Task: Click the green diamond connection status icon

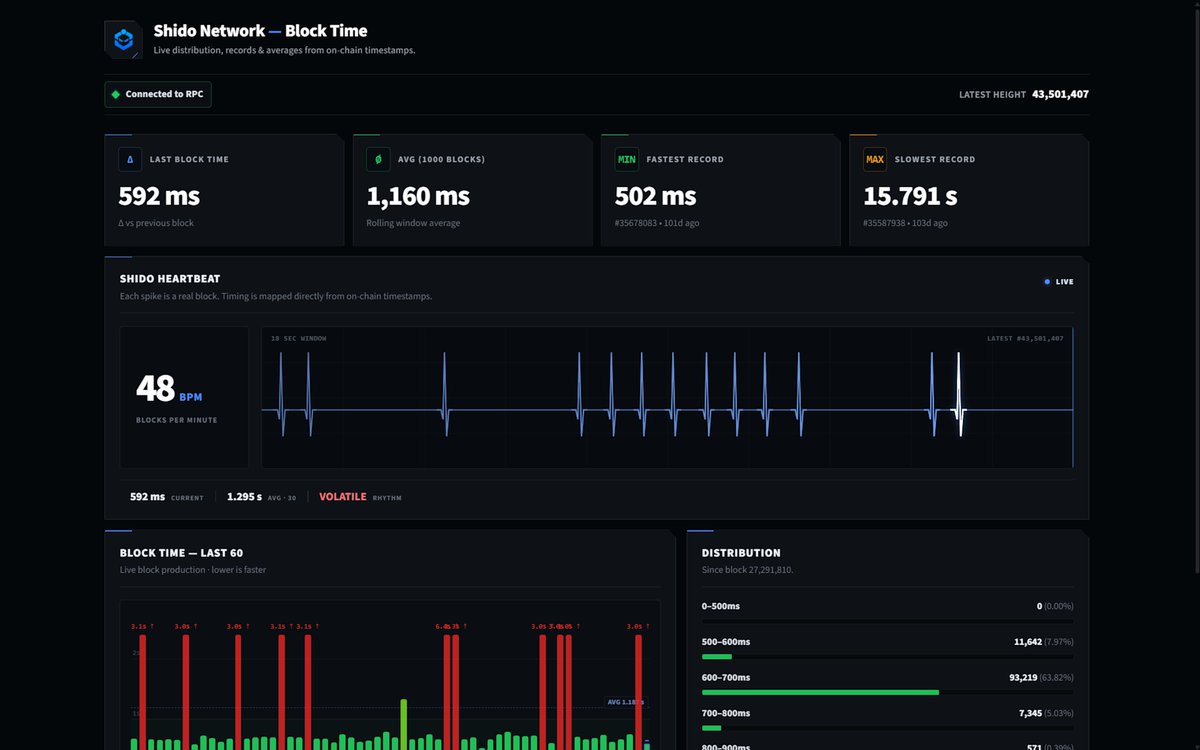Action: [116, 94]
